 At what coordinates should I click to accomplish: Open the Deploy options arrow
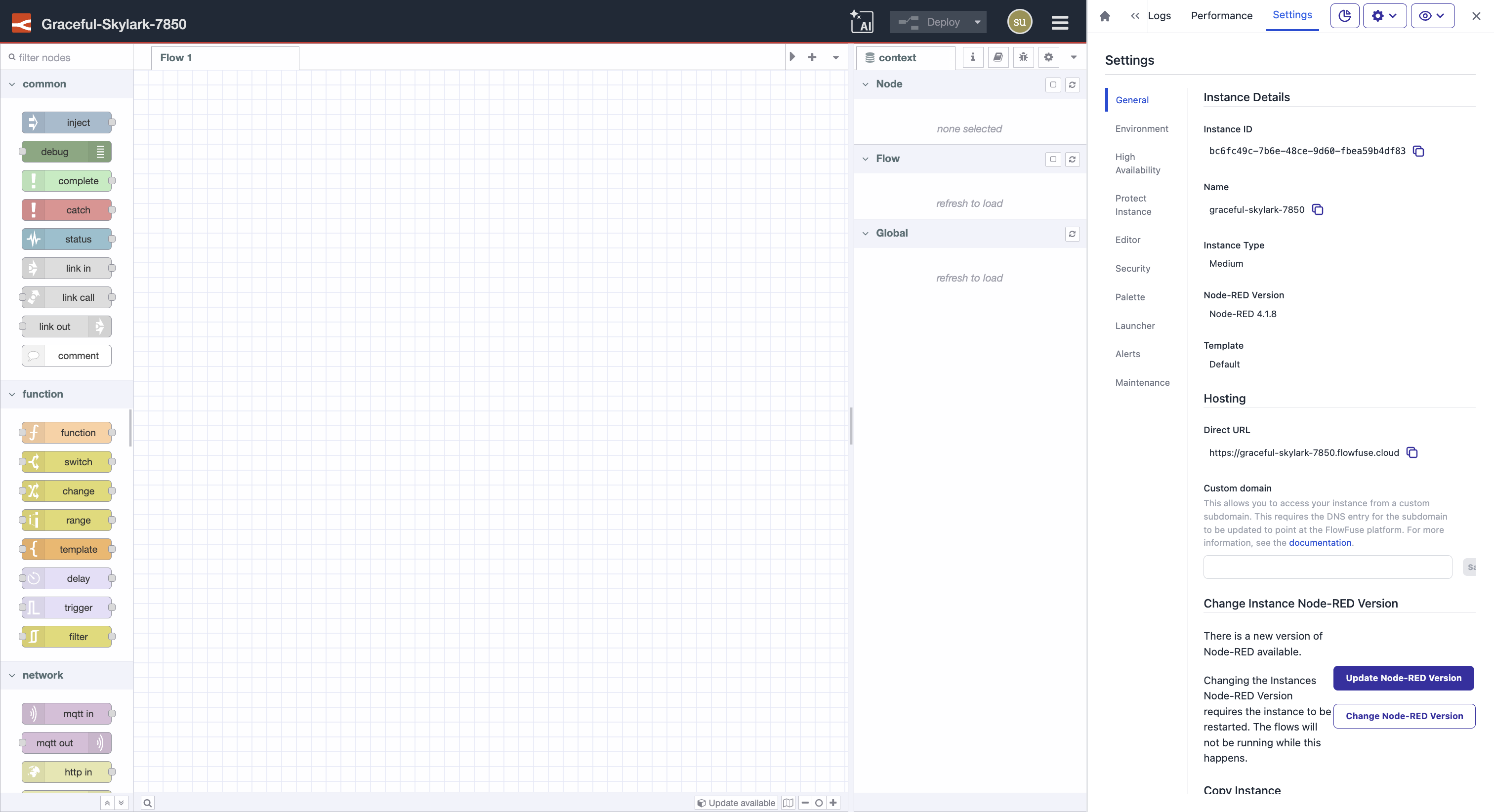tap(977, 22)
